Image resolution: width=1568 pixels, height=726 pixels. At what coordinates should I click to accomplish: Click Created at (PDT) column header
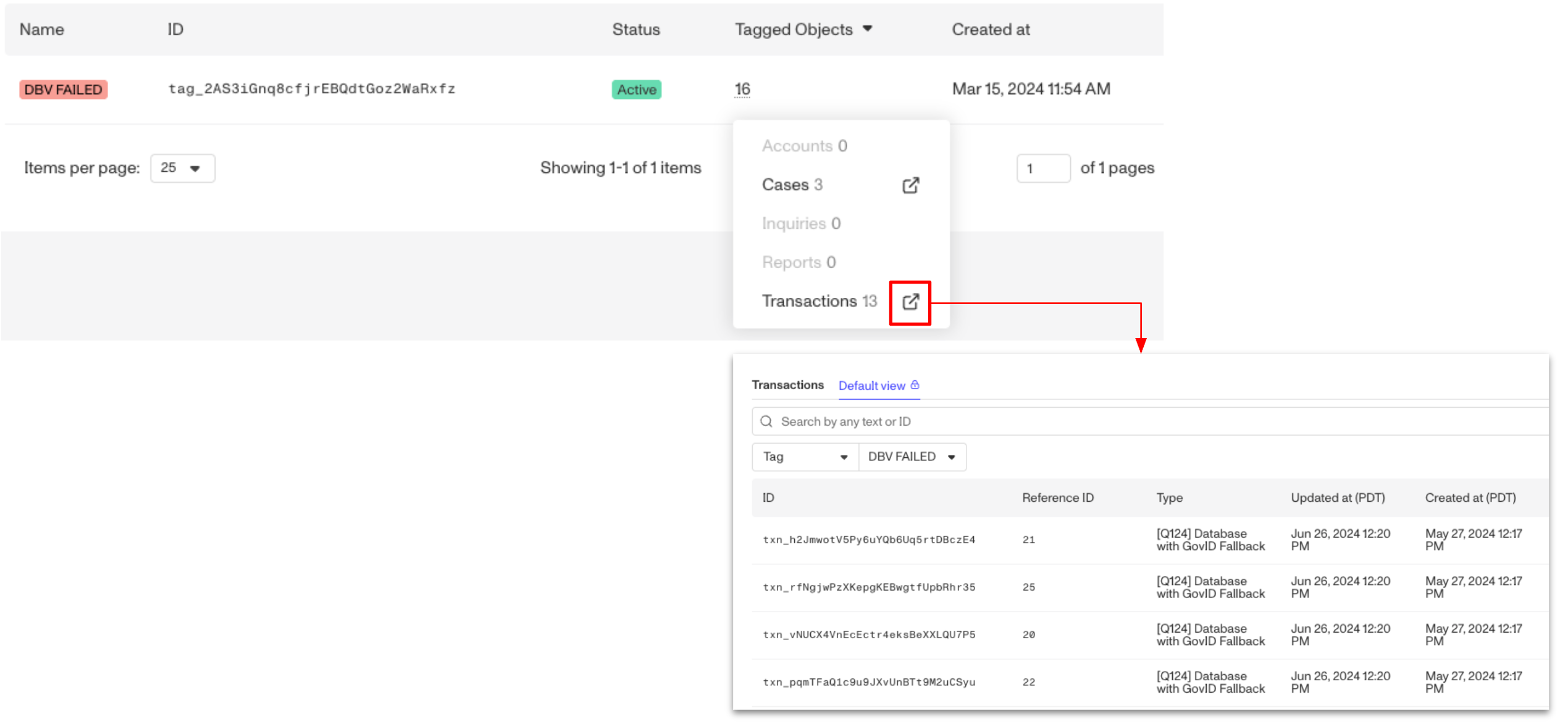[1470, 498]
